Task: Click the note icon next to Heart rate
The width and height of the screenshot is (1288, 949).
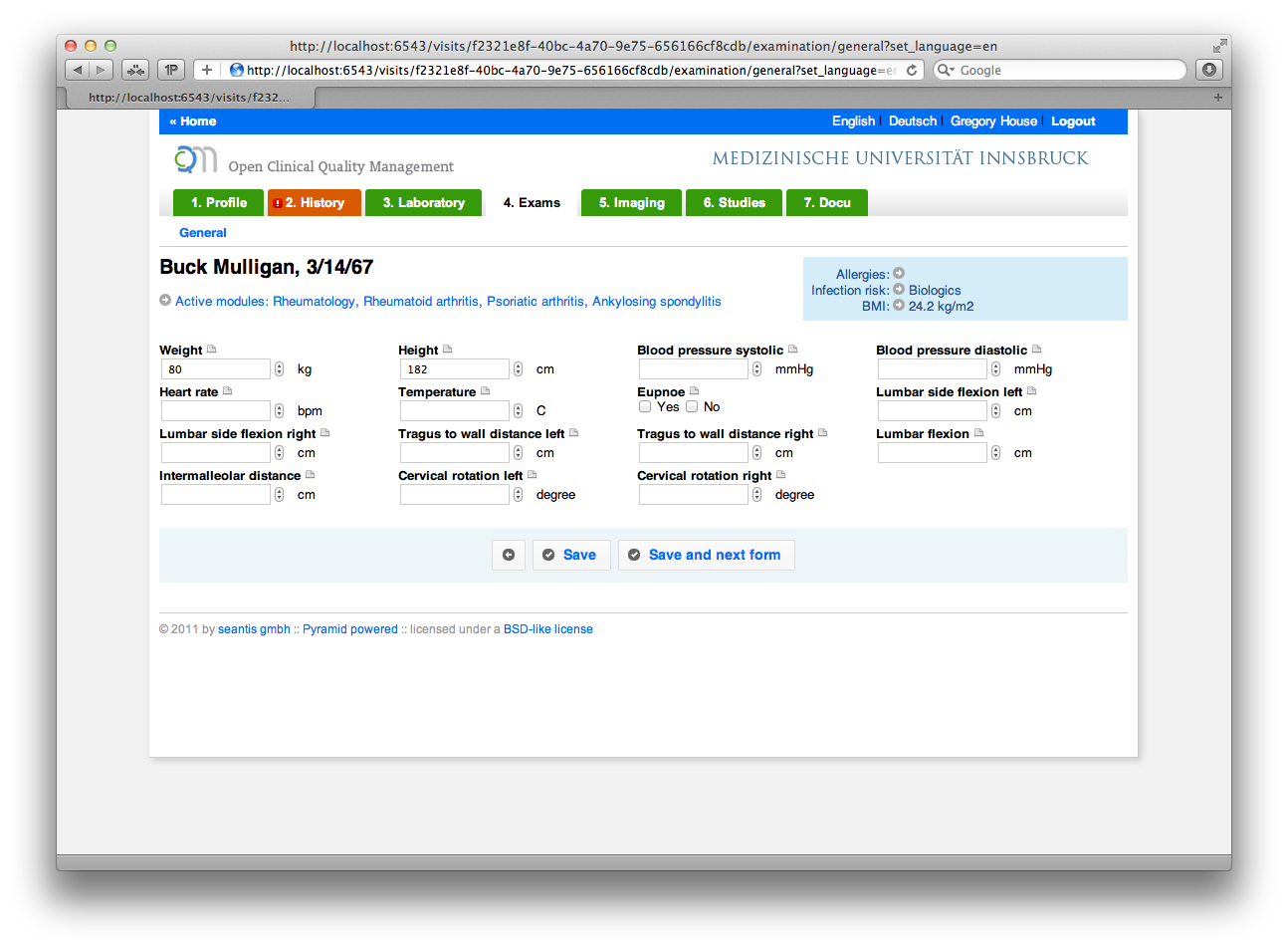Action: 227,391
